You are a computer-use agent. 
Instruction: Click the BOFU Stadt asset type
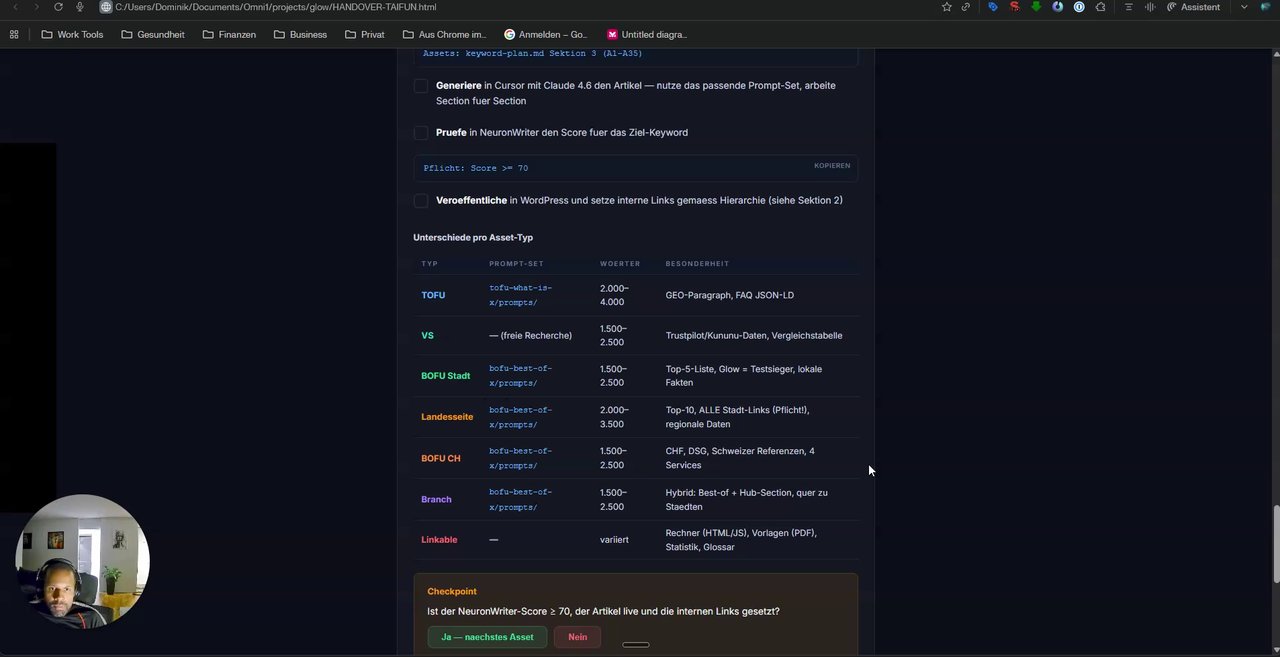tap(445, 376)
